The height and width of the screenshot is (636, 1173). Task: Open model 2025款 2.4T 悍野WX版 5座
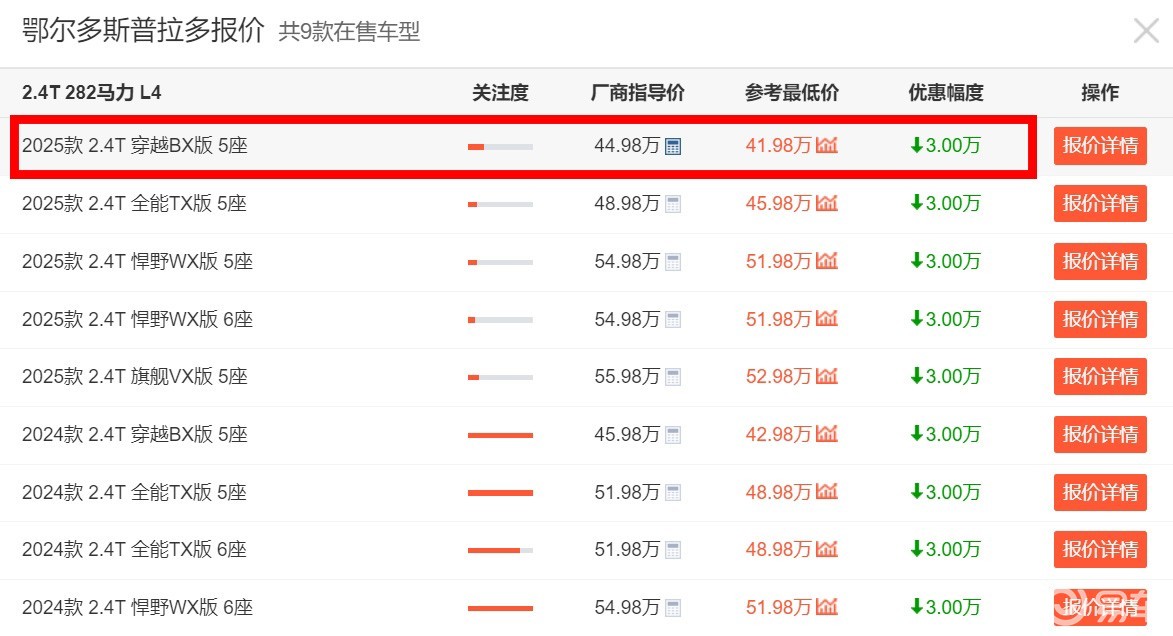click(x=138, y=261)
